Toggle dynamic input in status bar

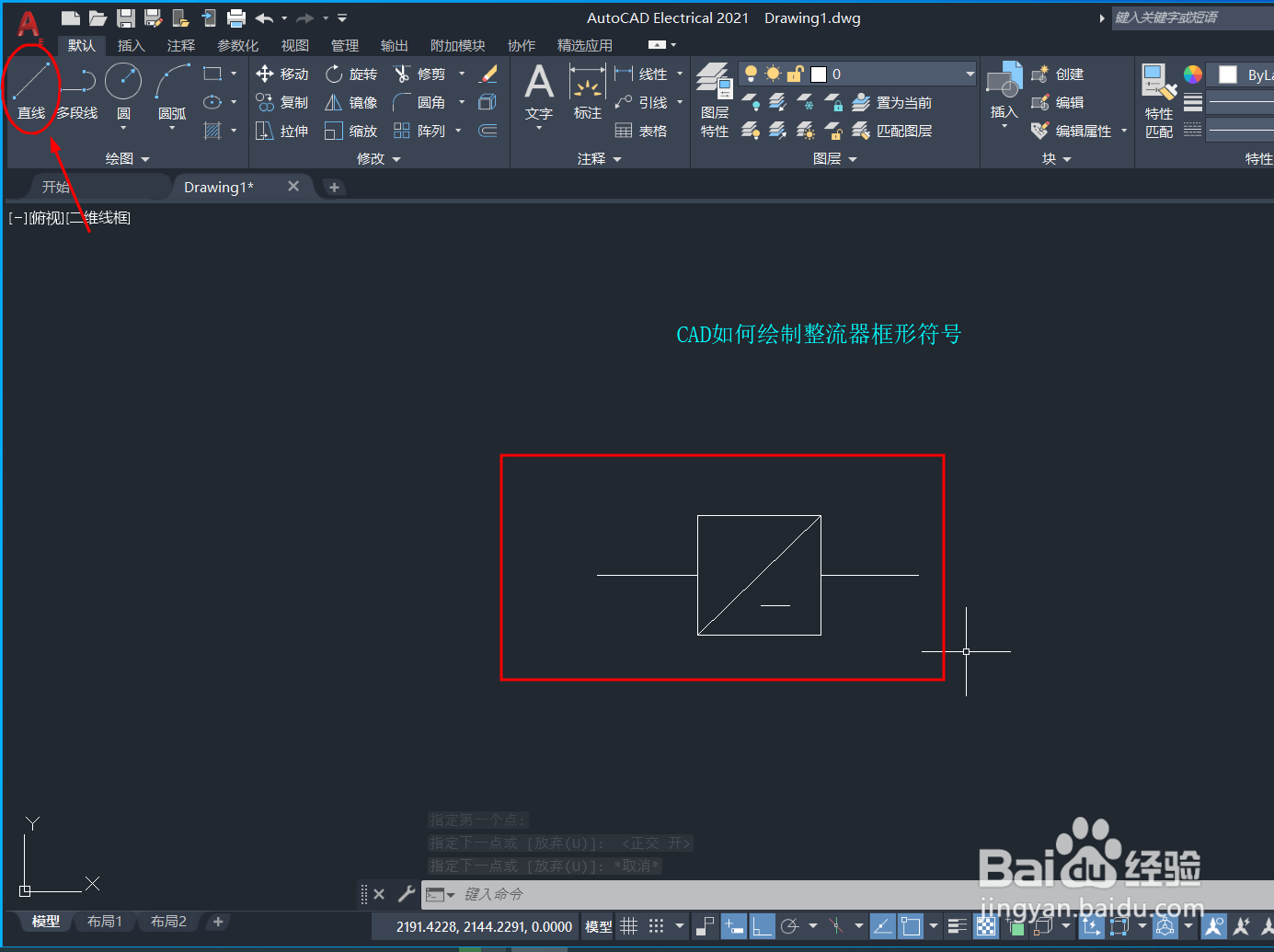(x=734, y=926)
